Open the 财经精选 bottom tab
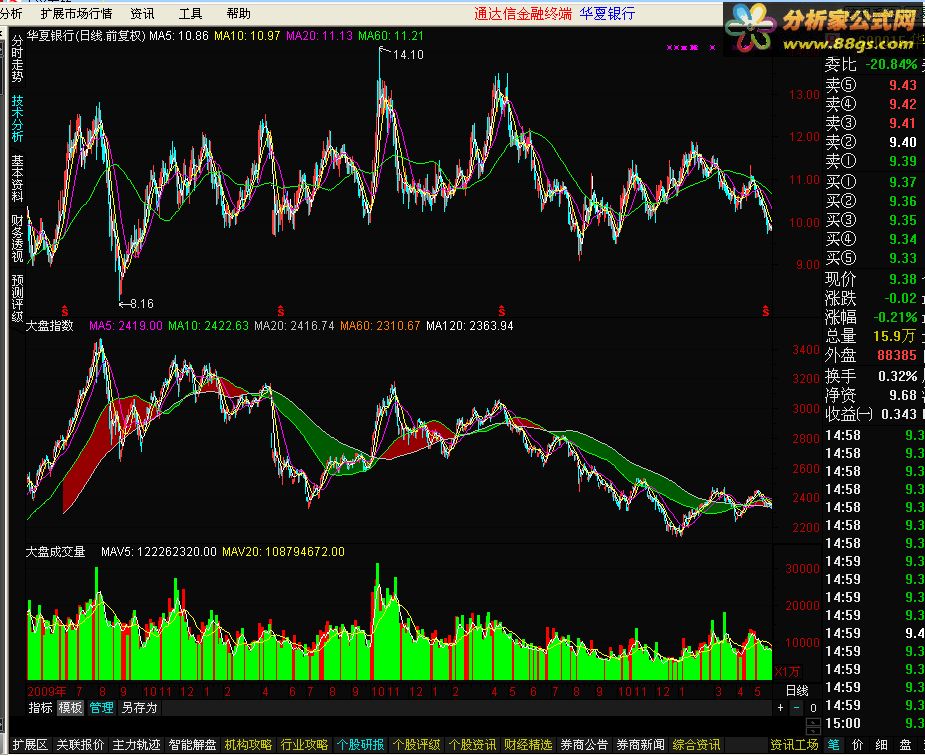The image size is (925, 756). pos(528,745)
